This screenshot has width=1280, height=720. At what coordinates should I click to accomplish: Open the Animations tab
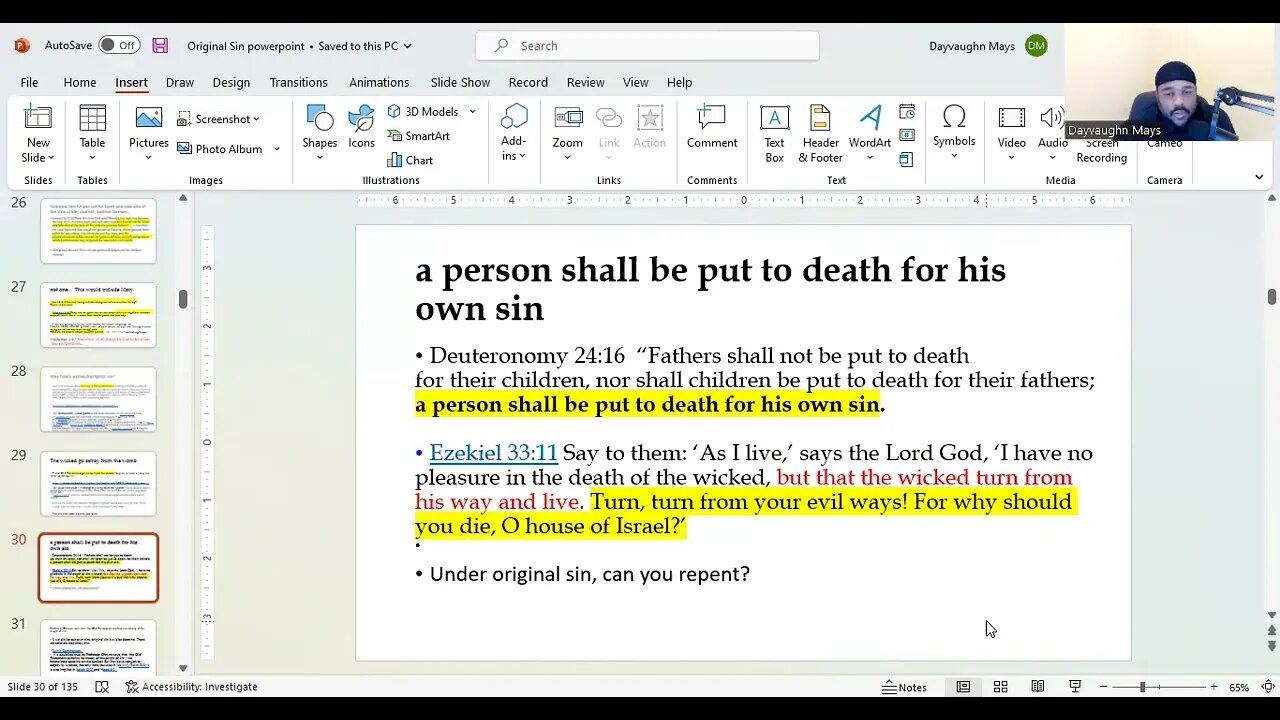(379, 82)
